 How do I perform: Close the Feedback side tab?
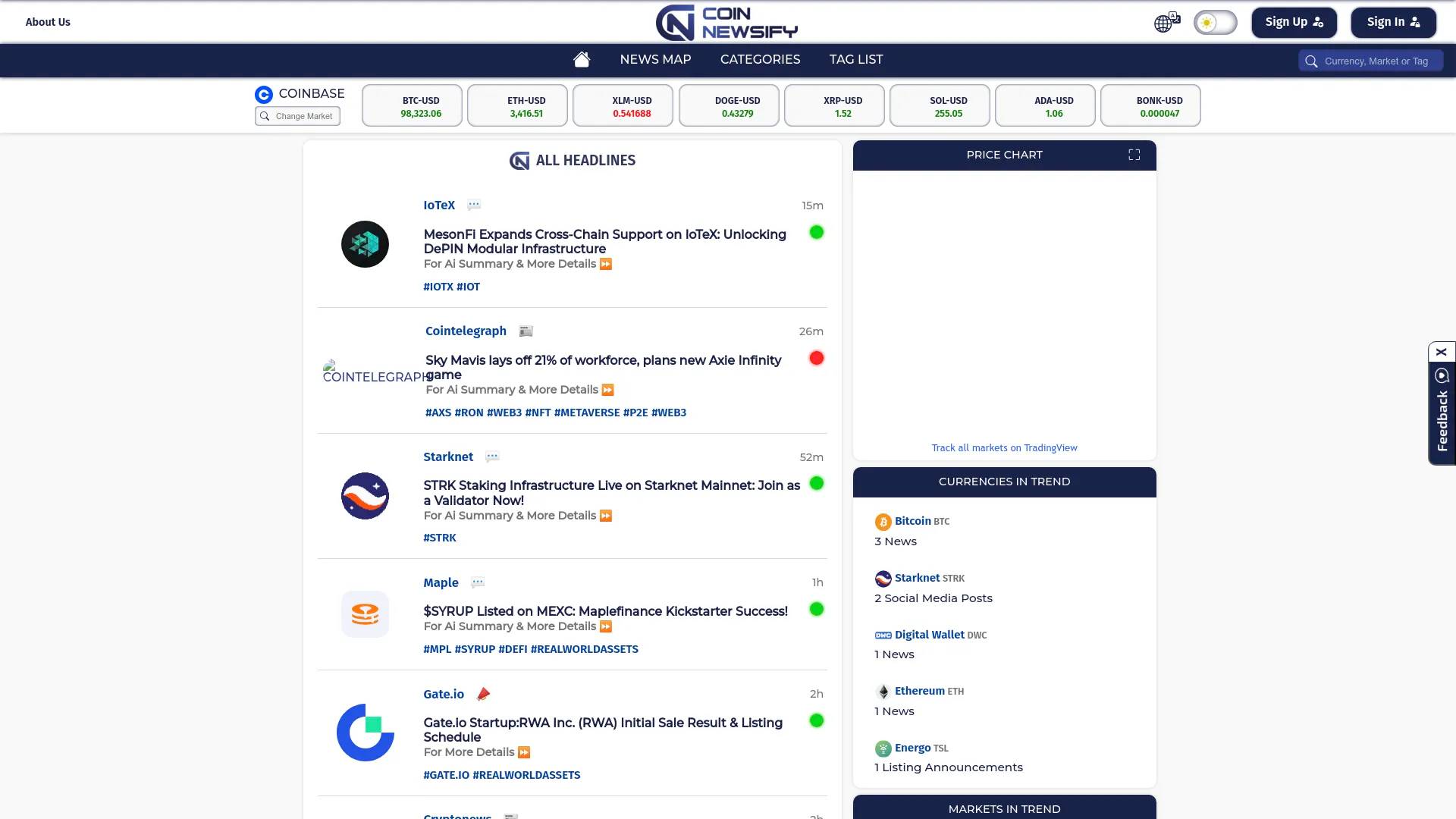tap(1442, 352)
